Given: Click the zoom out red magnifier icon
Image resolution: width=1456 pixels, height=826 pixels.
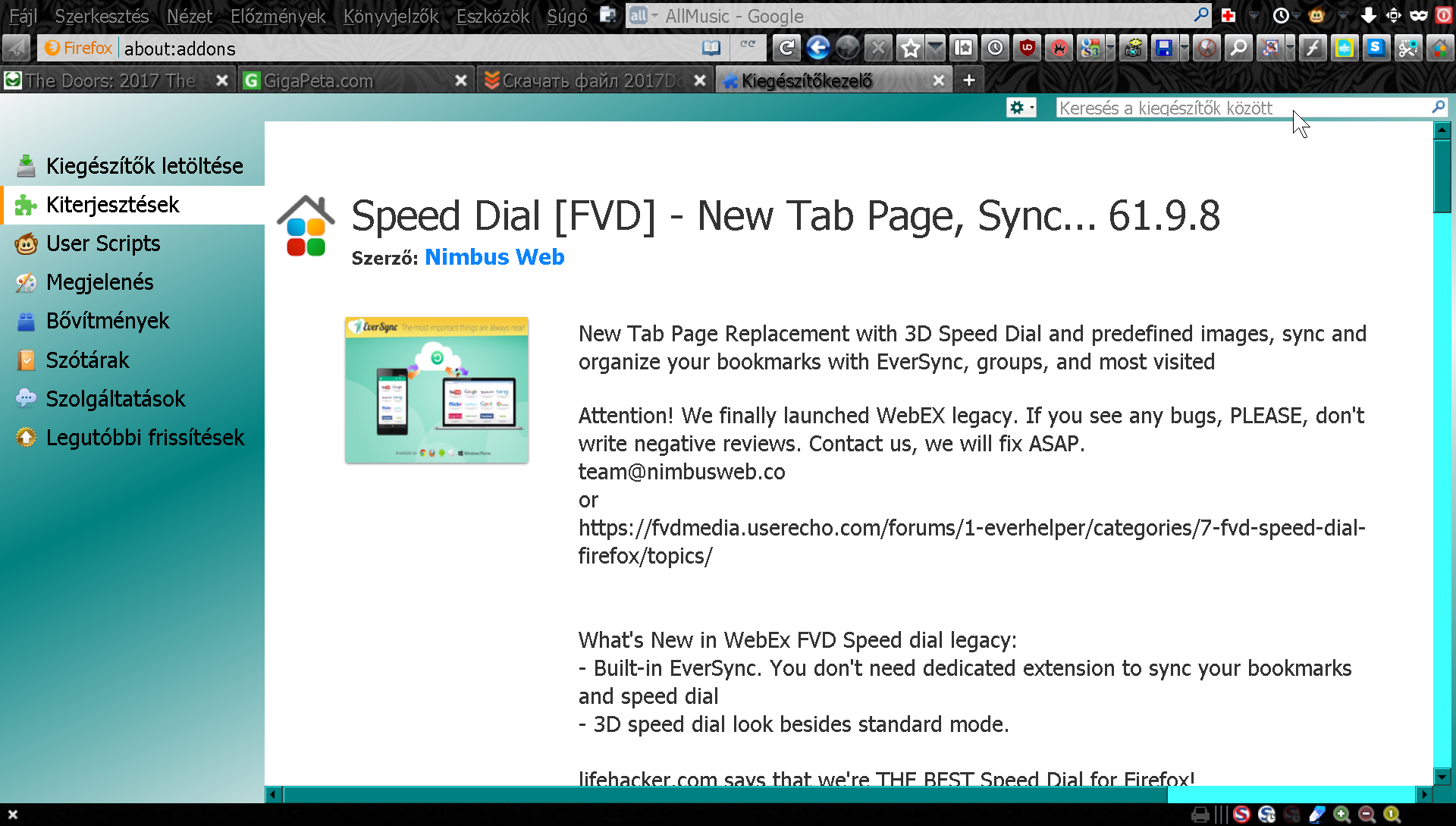Looking at the screenshot, I should click(x=1367, y=815).
